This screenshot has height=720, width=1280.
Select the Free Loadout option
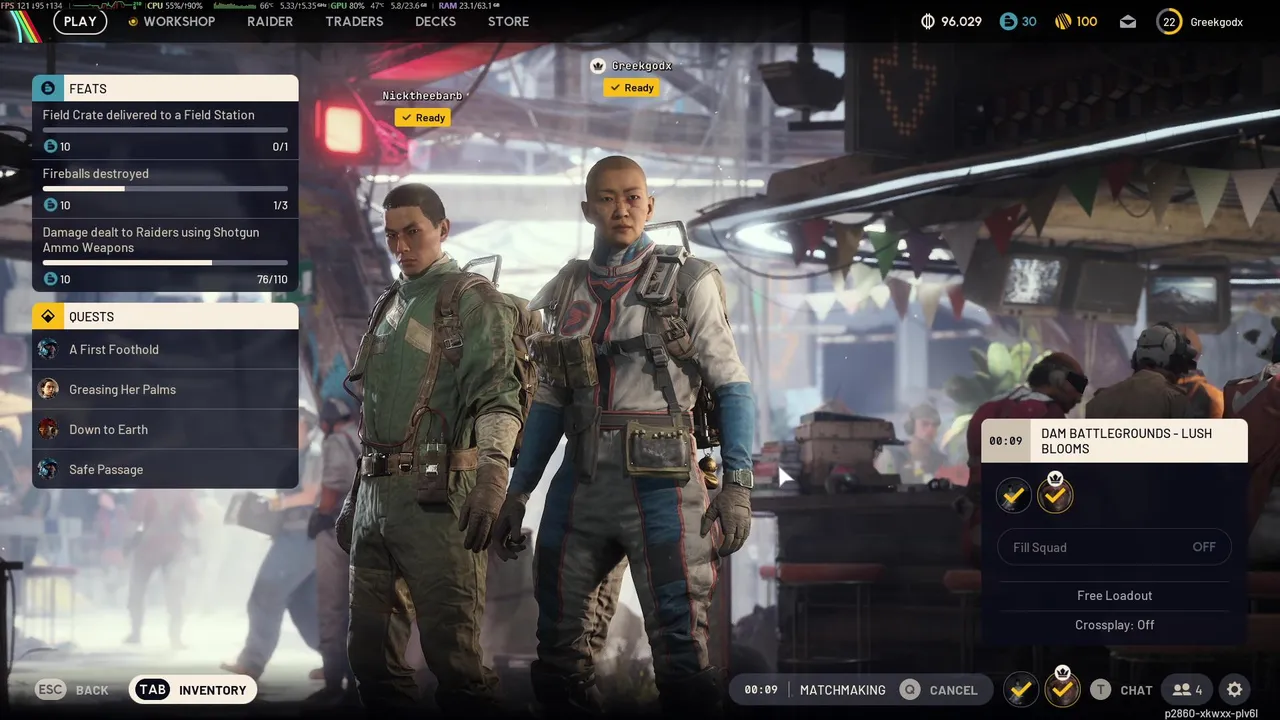tap(1114, 595)
